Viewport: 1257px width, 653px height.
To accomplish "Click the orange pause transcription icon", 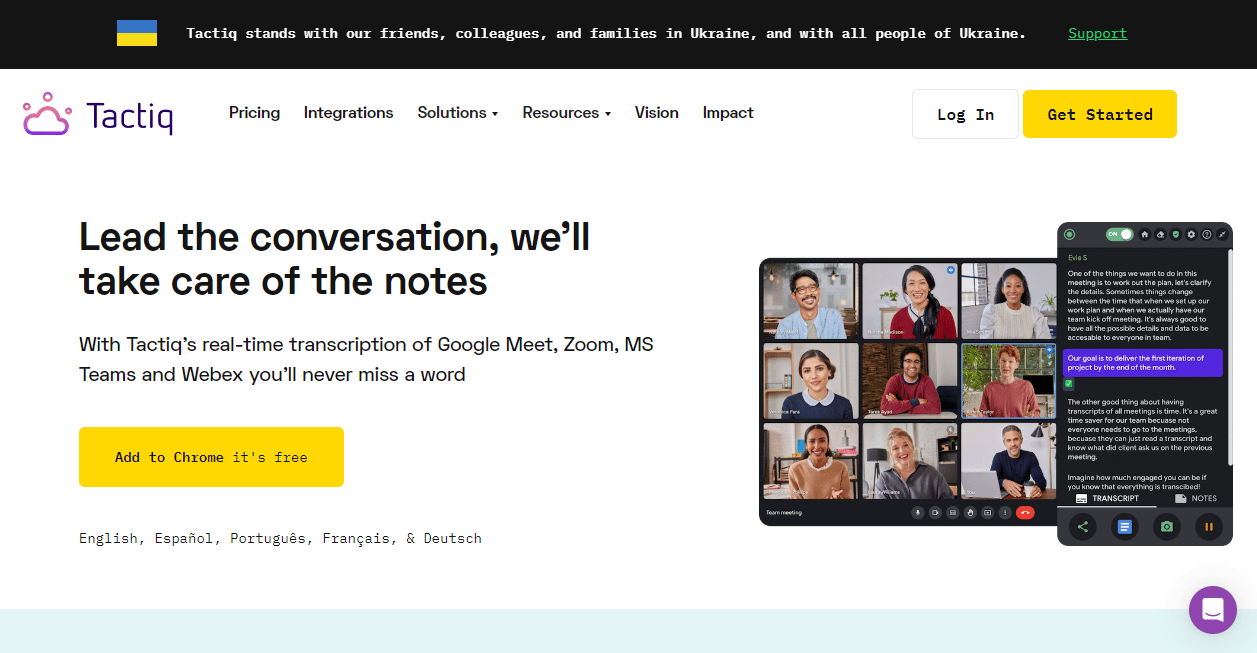I will tap(1209, 526).
